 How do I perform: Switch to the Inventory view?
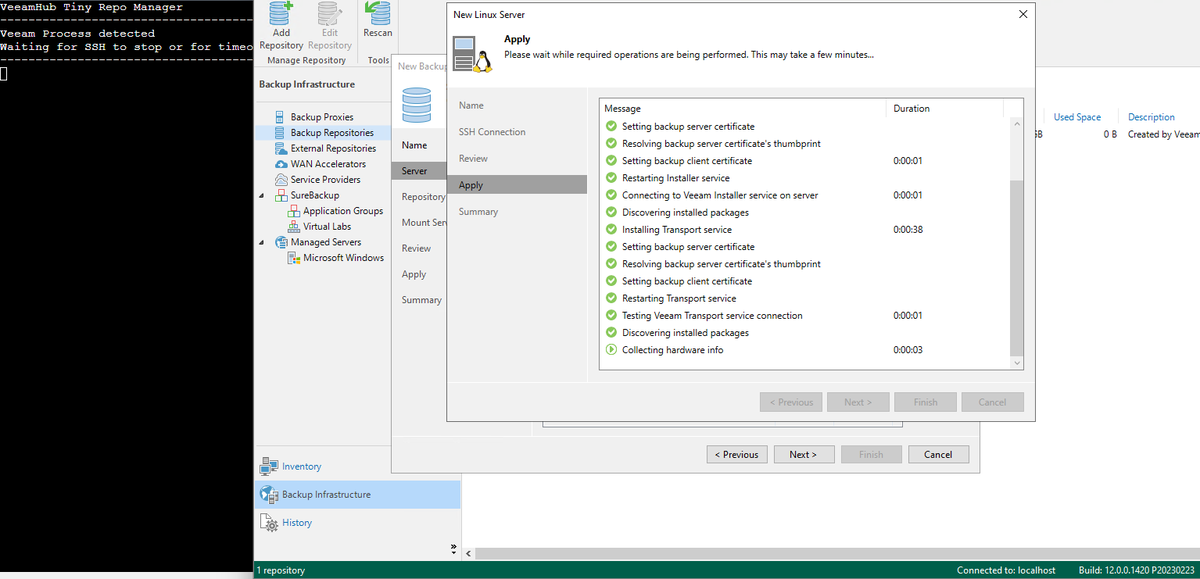[301, 465]
